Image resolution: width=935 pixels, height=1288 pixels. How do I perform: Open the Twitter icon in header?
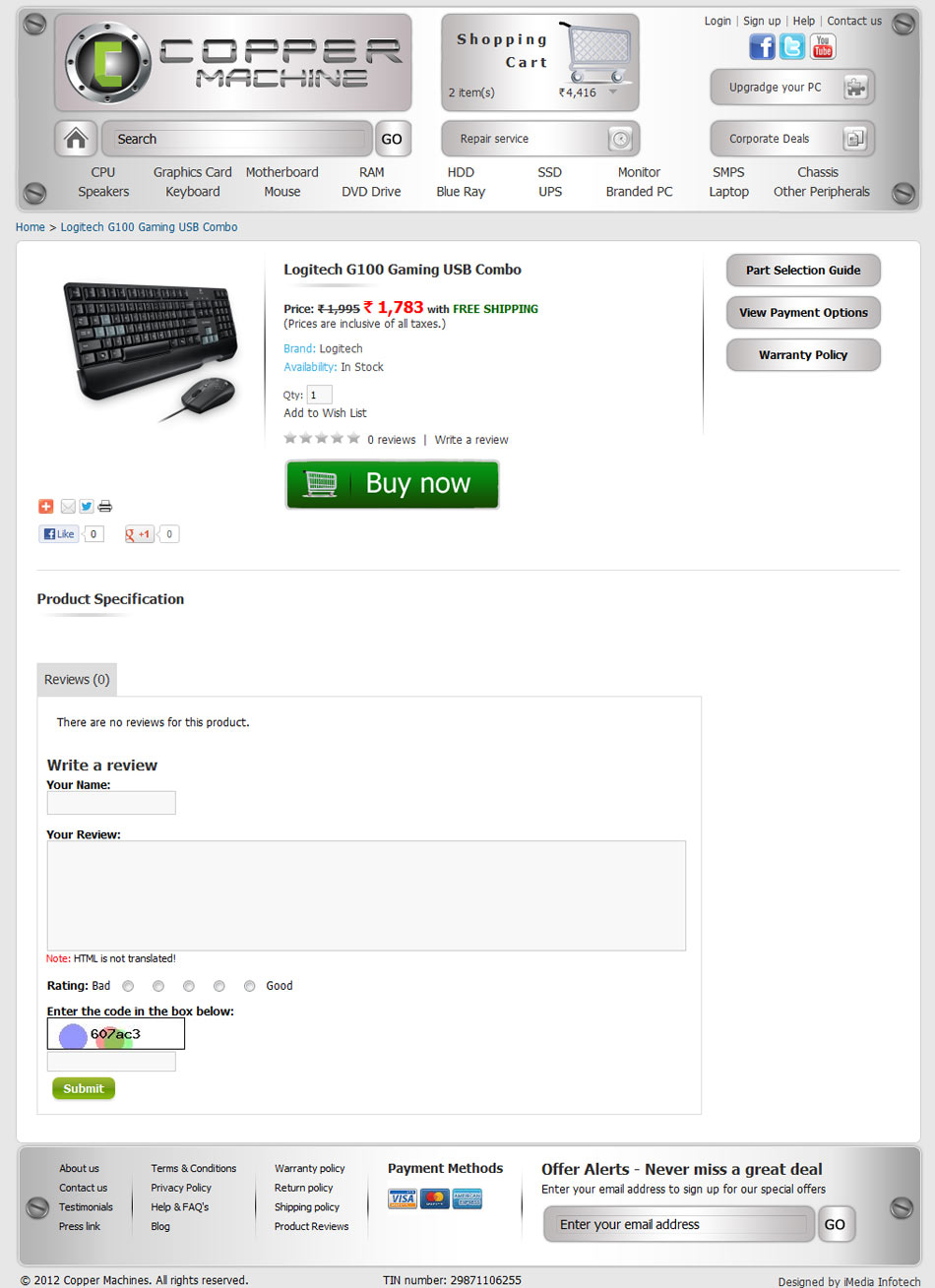tap(792, 46)
